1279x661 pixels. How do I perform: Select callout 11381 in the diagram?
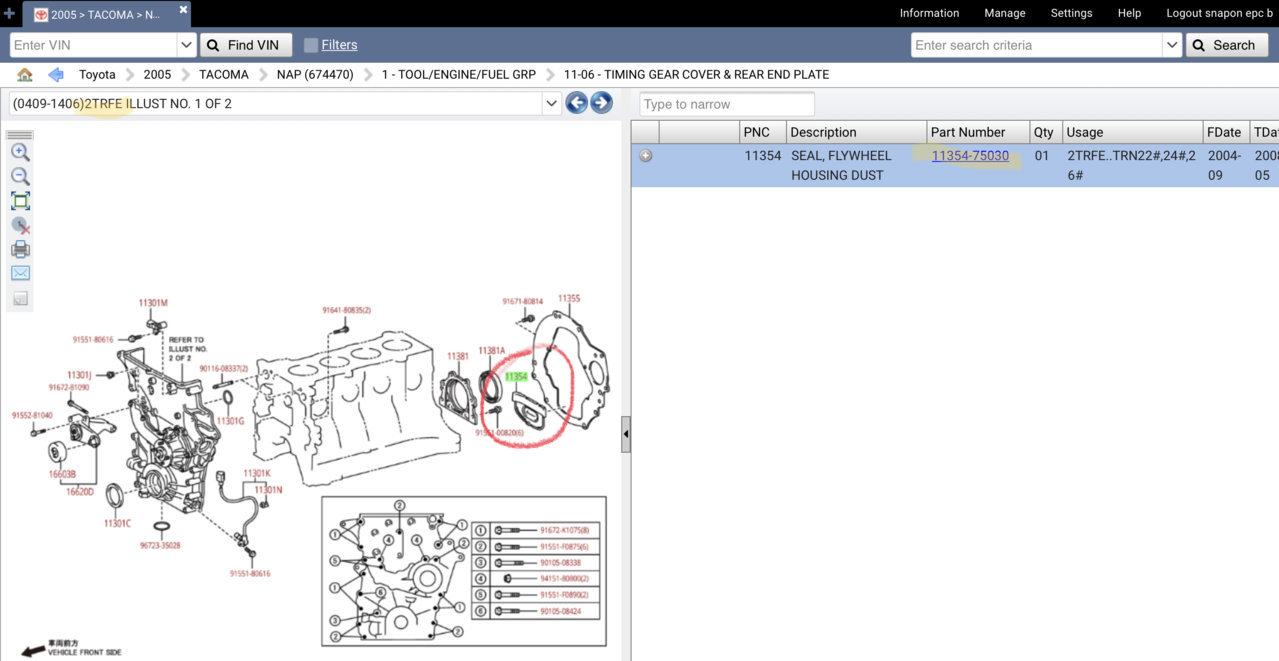458,356
